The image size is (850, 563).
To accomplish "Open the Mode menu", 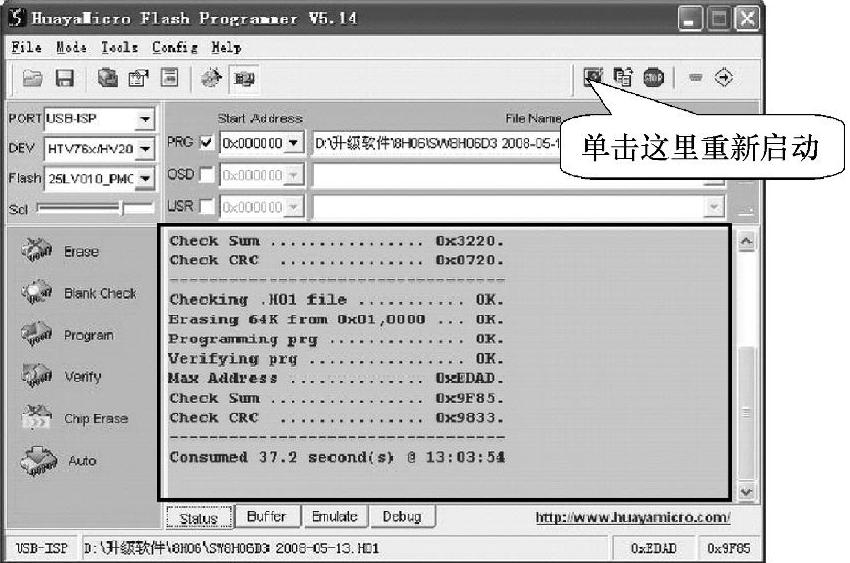I will point(71,48).
